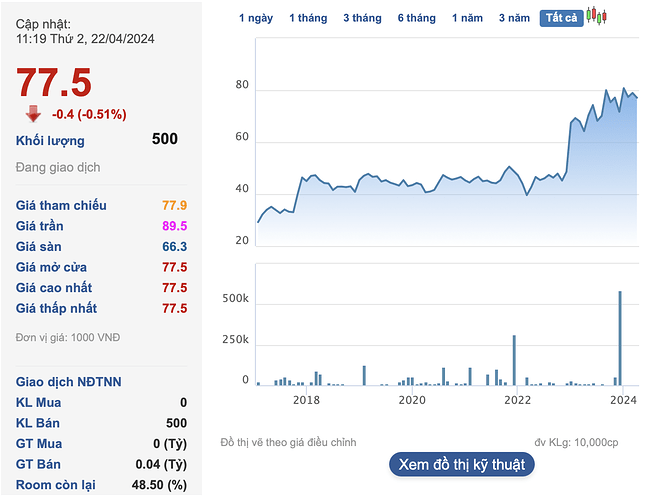Click the Giá trần value 89.5
The height and width of the screenshot is (500, 647).
point(175,226)
